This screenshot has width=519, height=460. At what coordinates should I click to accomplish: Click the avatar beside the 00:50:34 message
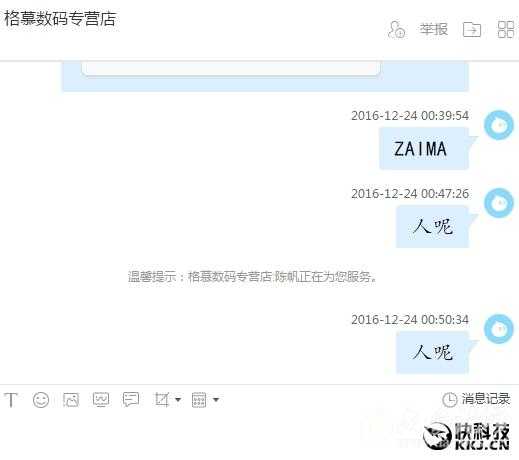tap(499, 329)
